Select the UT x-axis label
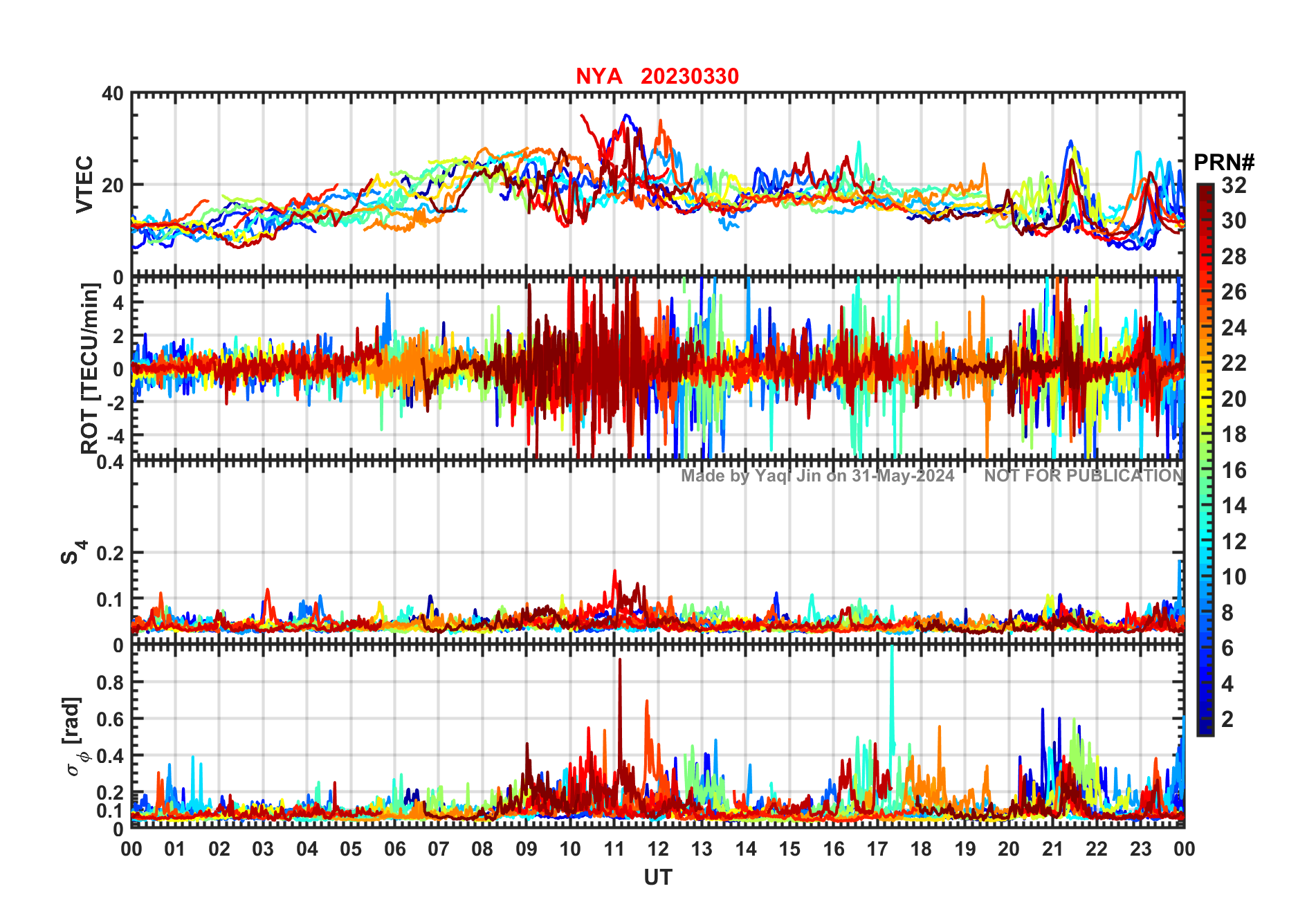The height and width of the screenshot is (920, 1316). 658,877
